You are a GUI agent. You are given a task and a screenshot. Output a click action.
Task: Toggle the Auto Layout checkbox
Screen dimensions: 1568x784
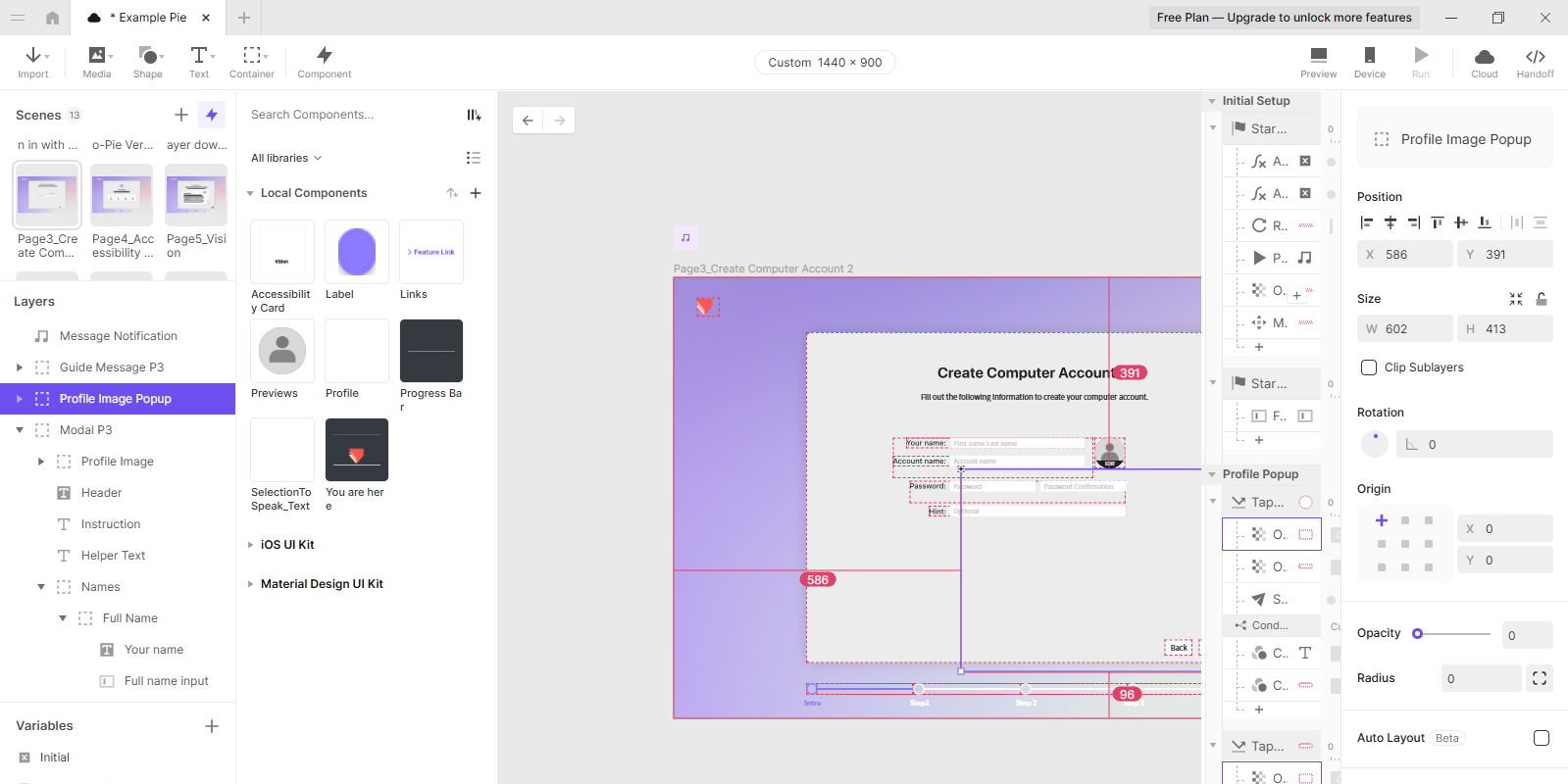(1541, 738)
